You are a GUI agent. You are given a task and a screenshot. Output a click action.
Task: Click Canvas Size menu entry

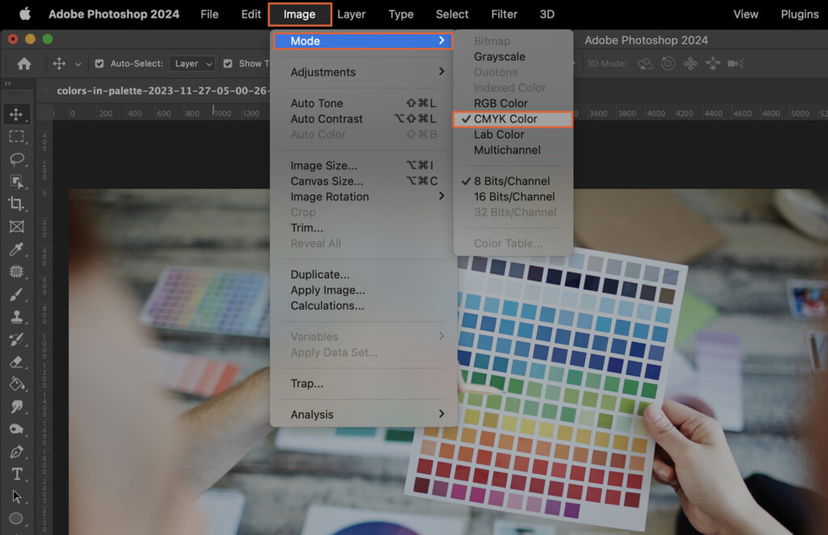pyautogui.click(x=326, y=181)
